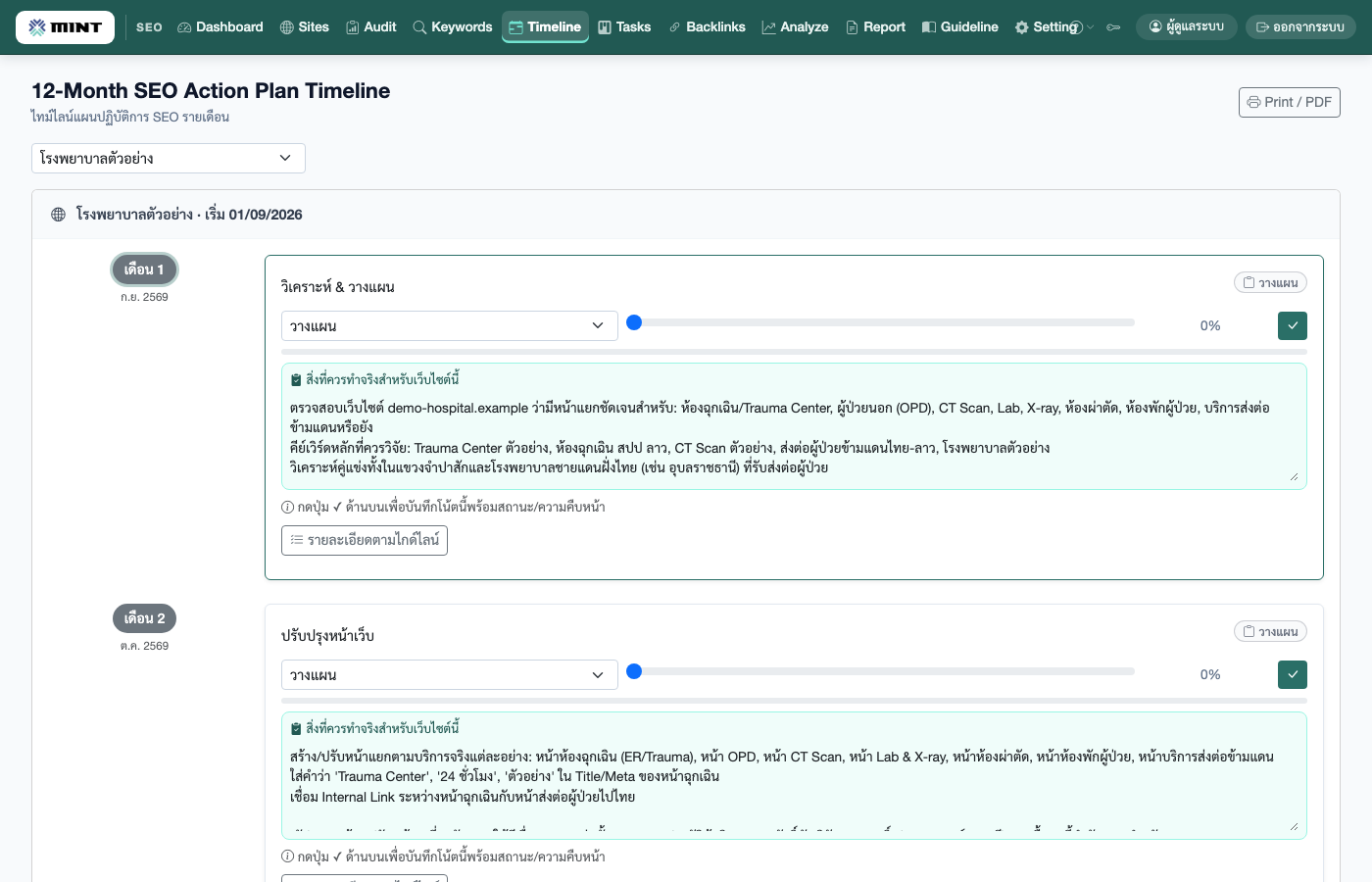Open the month 2 status dropdown วางแผน
1372x882 pixels.
click(x=450, y=674)
